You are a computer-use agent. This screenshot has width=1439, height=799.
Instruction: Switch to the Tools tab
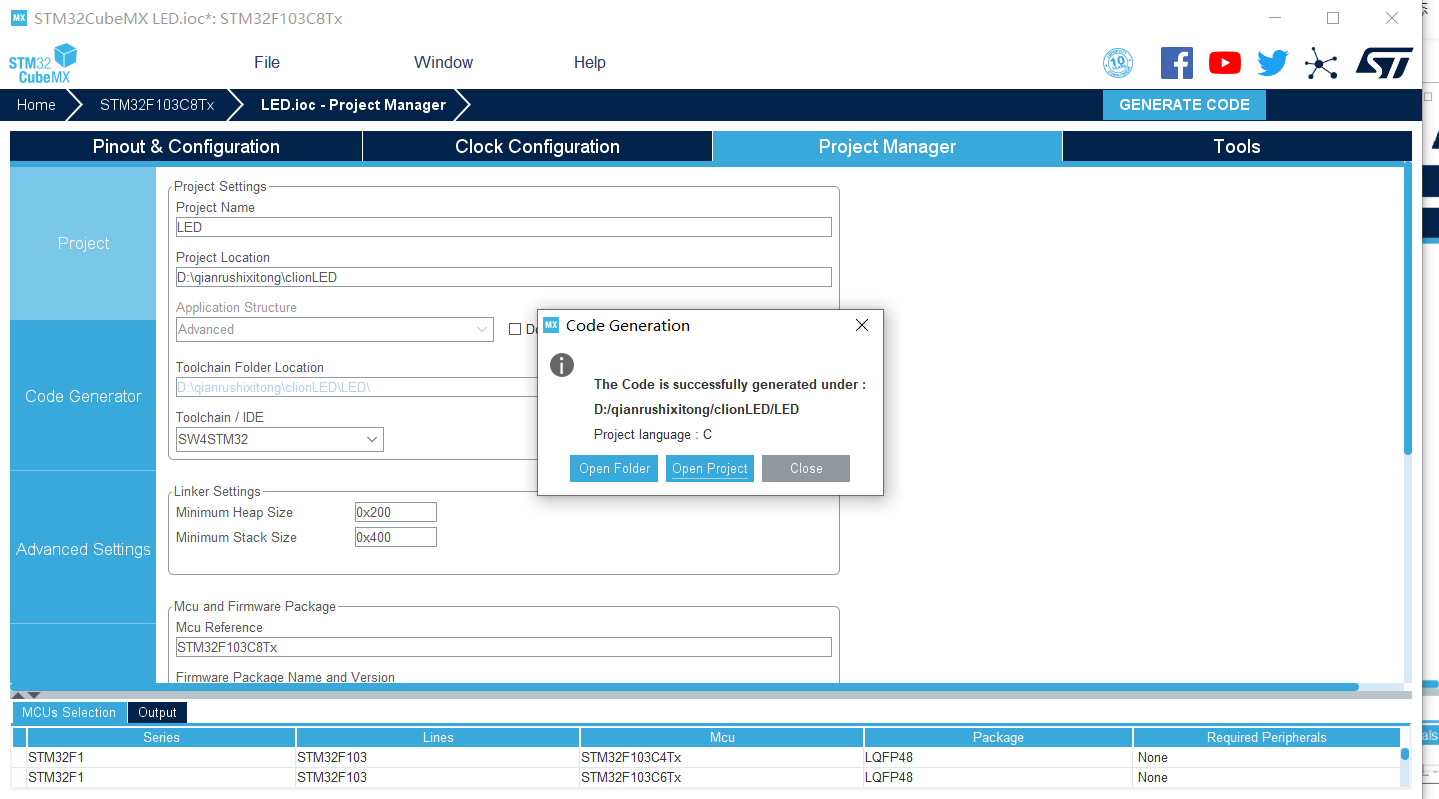point(1237,146)
